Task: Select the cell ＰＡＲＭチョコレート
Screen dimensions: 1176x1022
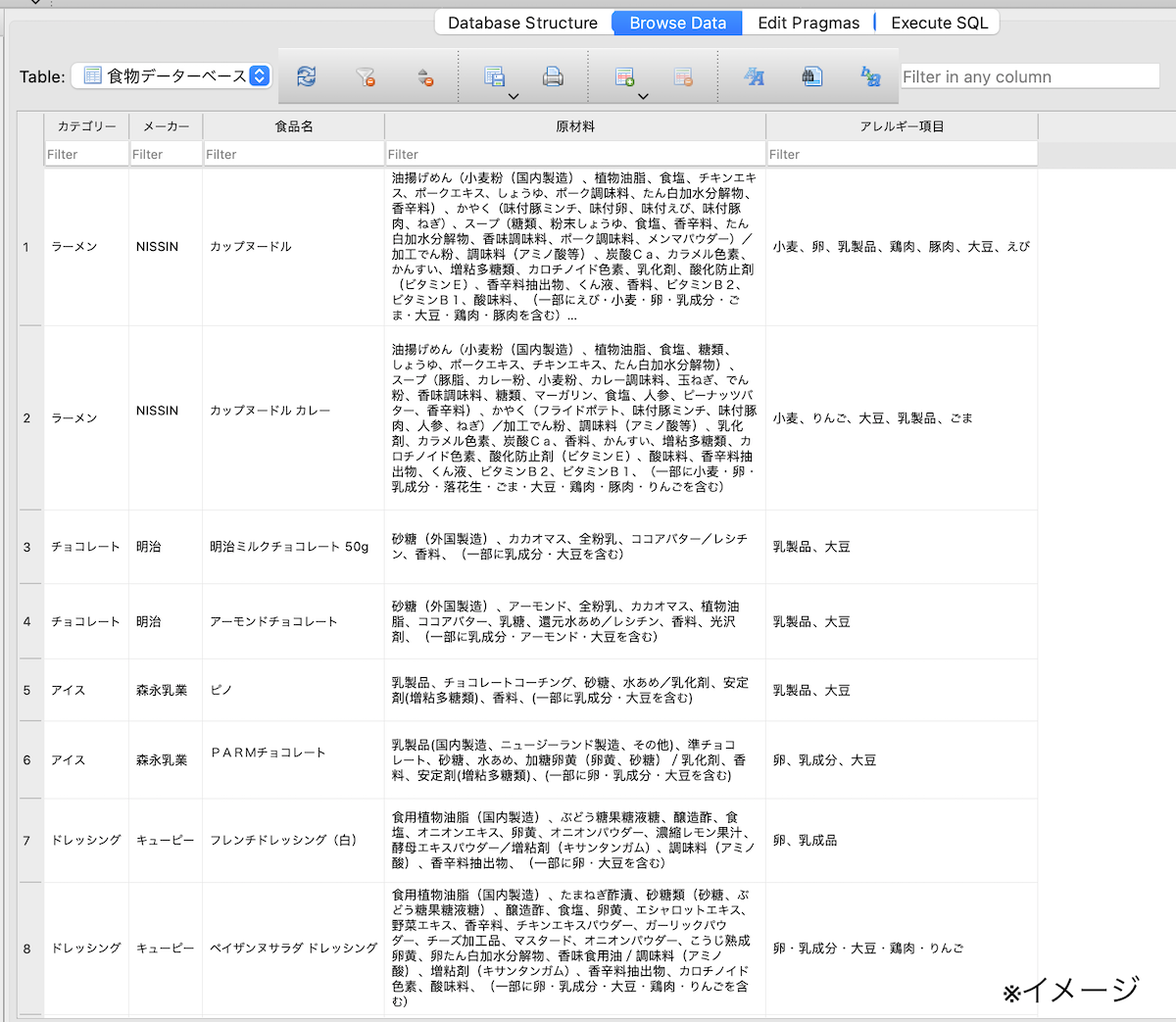Action: click(294, 760)
